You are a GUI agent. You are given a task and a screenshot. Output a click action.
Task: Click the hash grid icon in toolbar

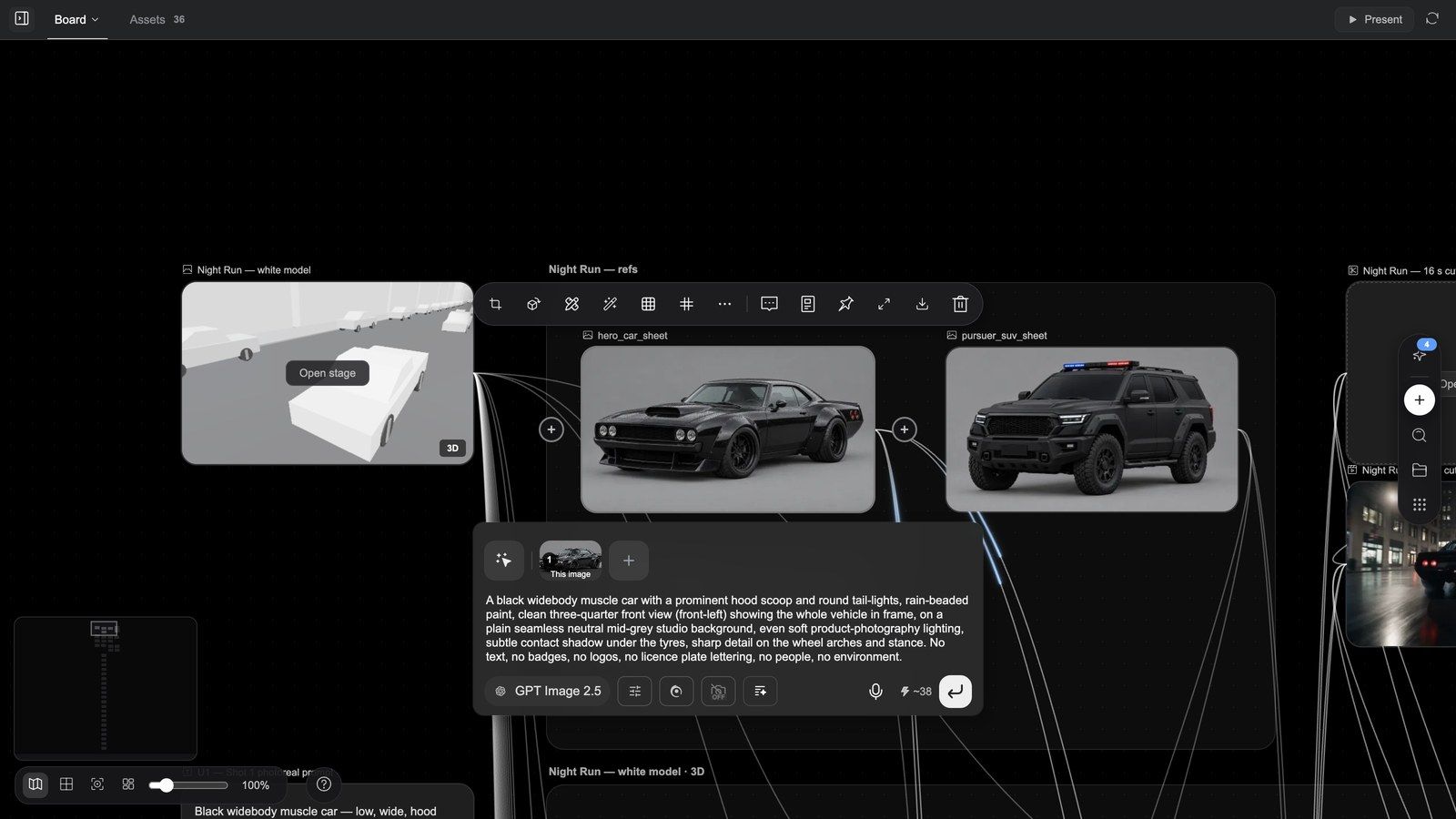point(686,304)
